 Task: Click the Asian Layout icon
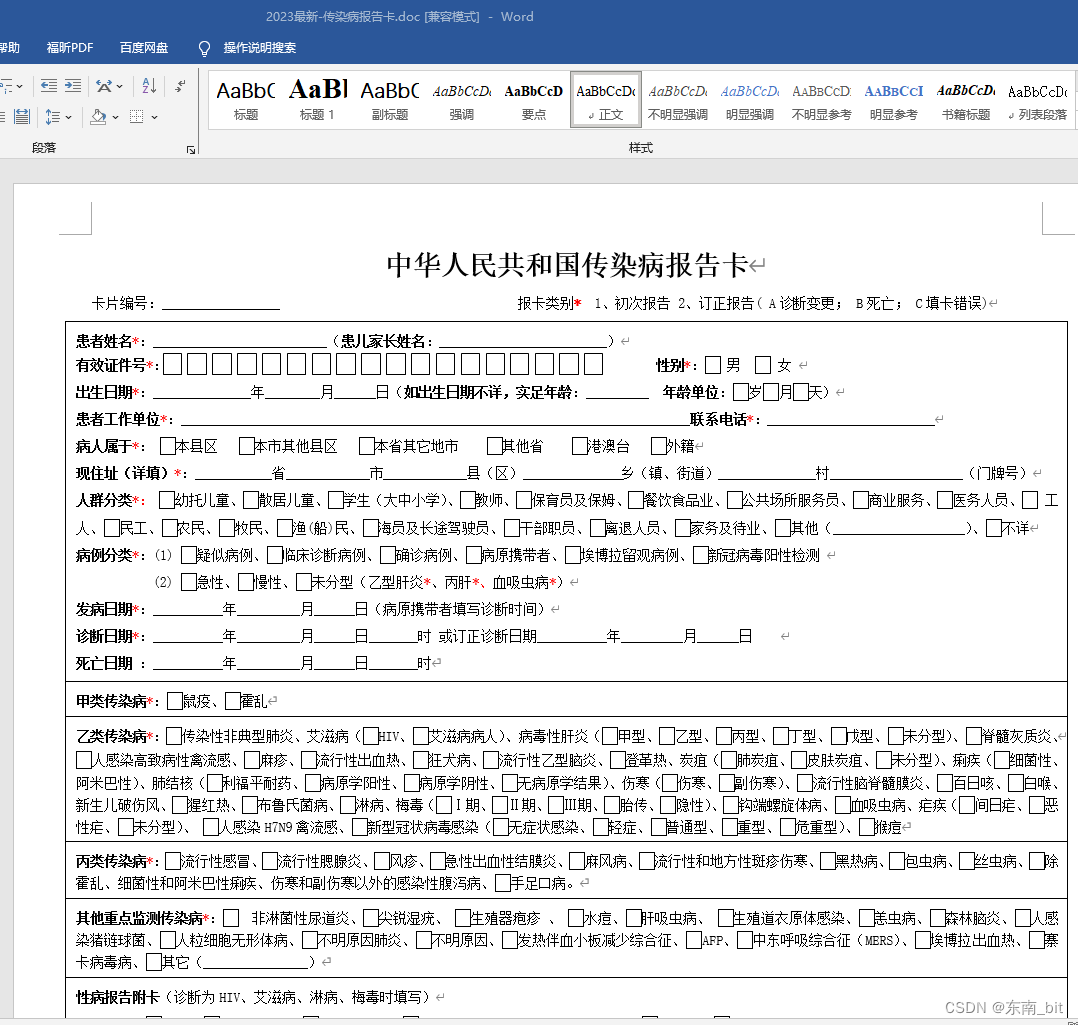pos(105,86)
